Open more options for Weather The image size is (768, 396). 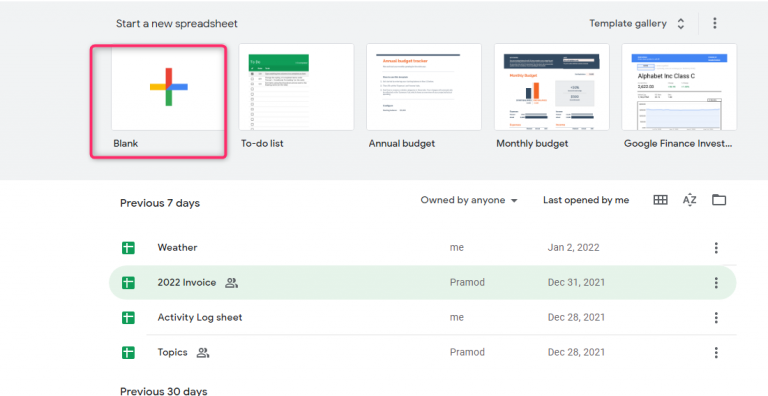coord(716,248)
